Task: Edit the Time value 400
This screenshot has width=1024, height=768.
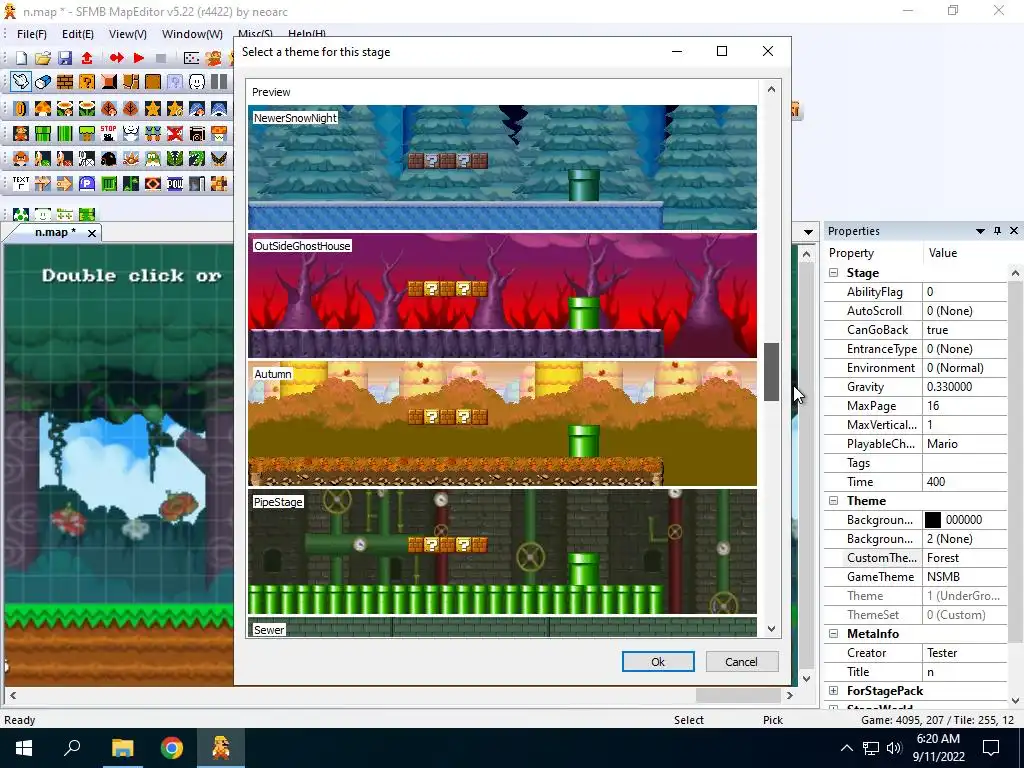Action: coord(965,482)
